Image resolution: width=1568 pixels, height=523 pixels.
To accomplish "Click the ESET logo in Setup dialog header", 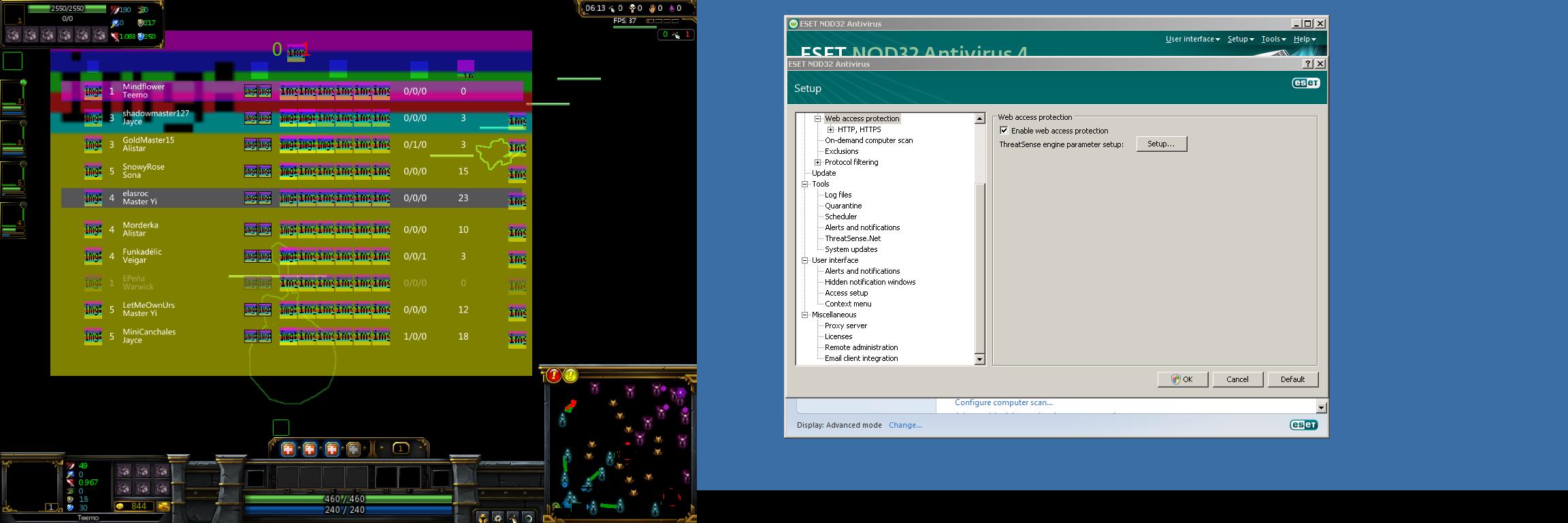I will 1305,83.
